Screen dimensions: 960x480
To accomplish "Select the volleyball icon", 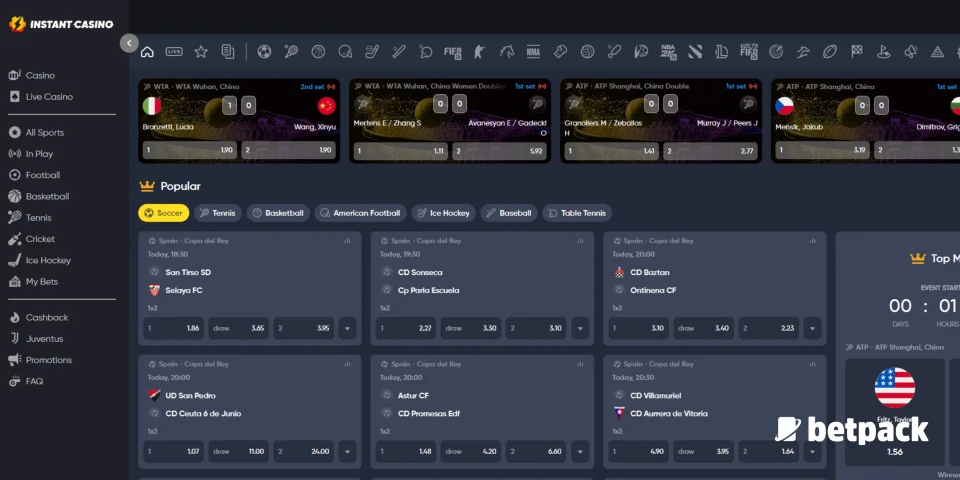I will [587, 52].
